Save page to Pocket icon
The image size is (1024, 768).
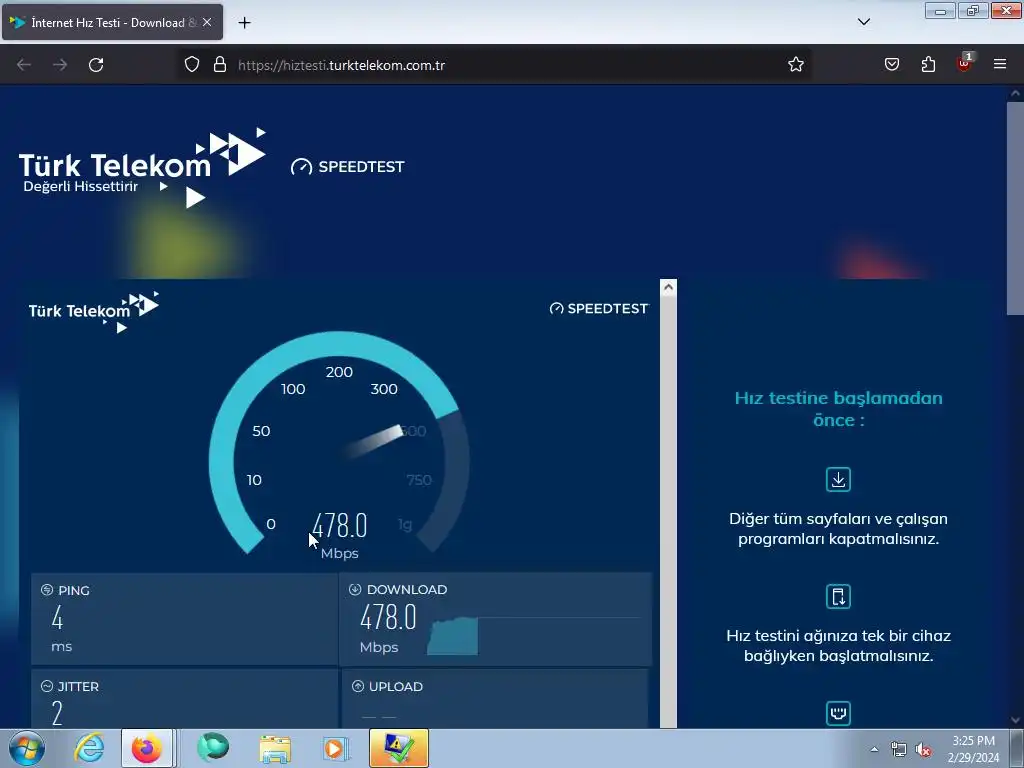coord(892,64)
